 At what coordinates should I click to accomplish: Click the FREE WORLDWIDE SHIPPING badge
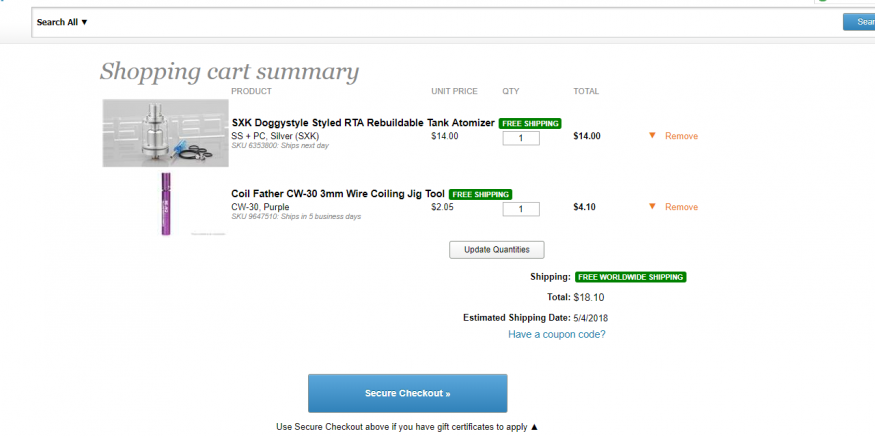pyautogui.click(x=631, y=277)
